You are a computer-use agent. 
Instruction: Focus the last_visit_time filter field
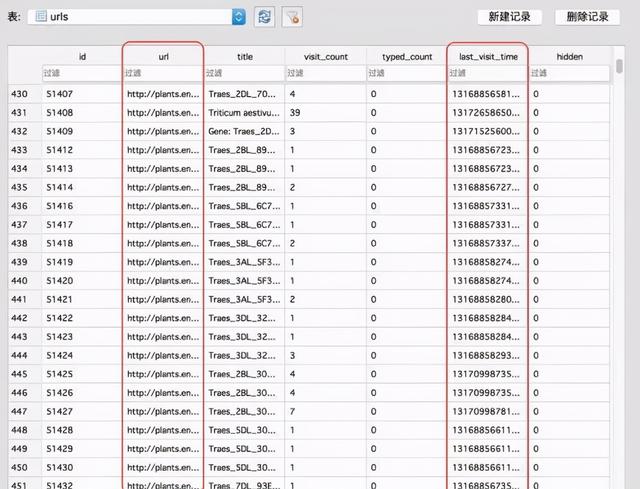click(488, 73)
